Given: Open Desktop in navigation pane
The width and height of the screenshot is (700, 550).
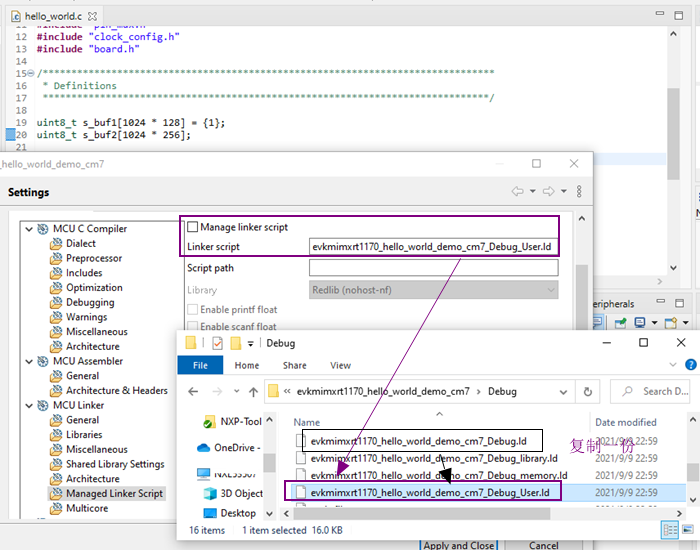Looking at the screenshot, I should pos(229,513).
